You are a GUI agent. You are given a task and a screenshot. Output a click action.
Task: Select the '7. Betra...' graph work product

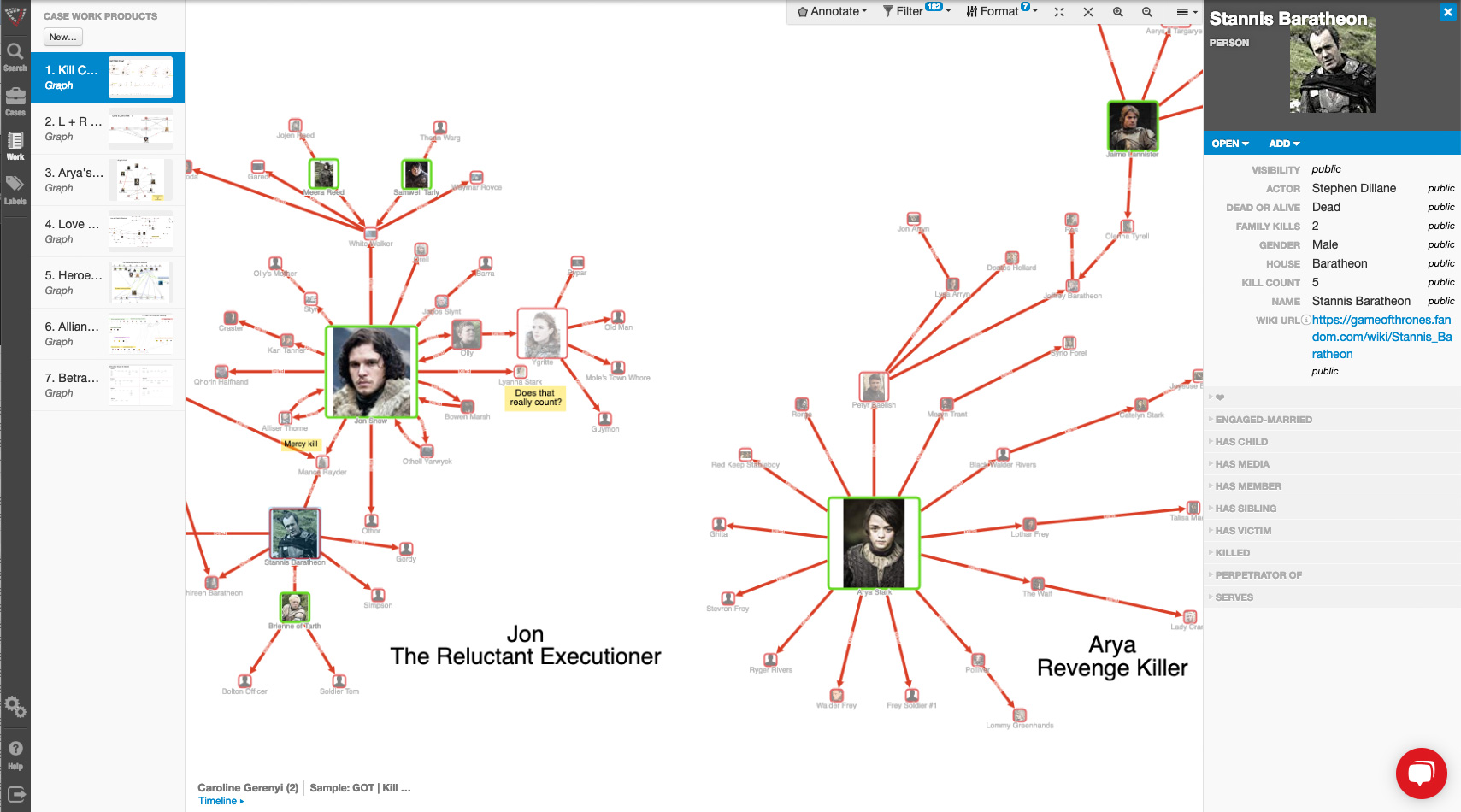[108, 385]
